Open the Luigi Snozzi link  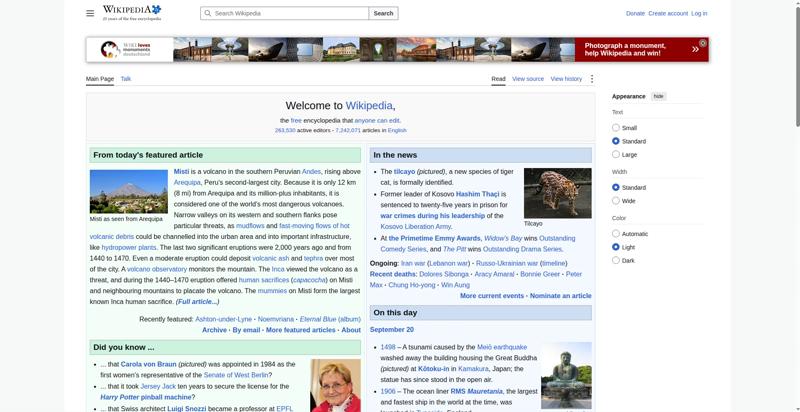tap(186, 408)
